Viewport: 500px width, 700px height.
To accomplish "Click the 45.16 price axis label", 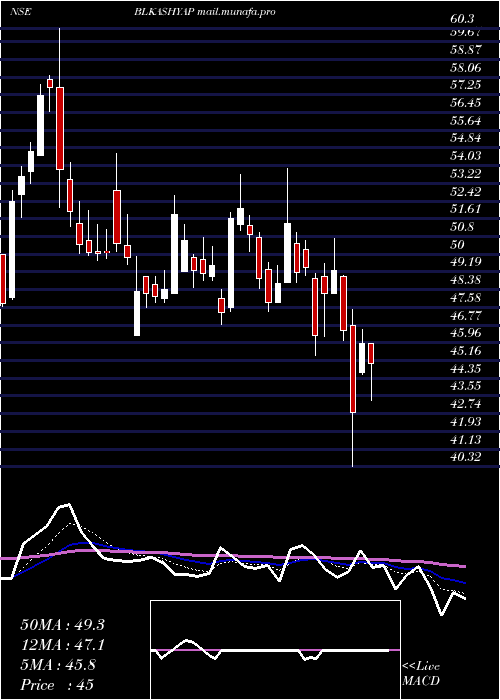I will [x=466, y=350].
